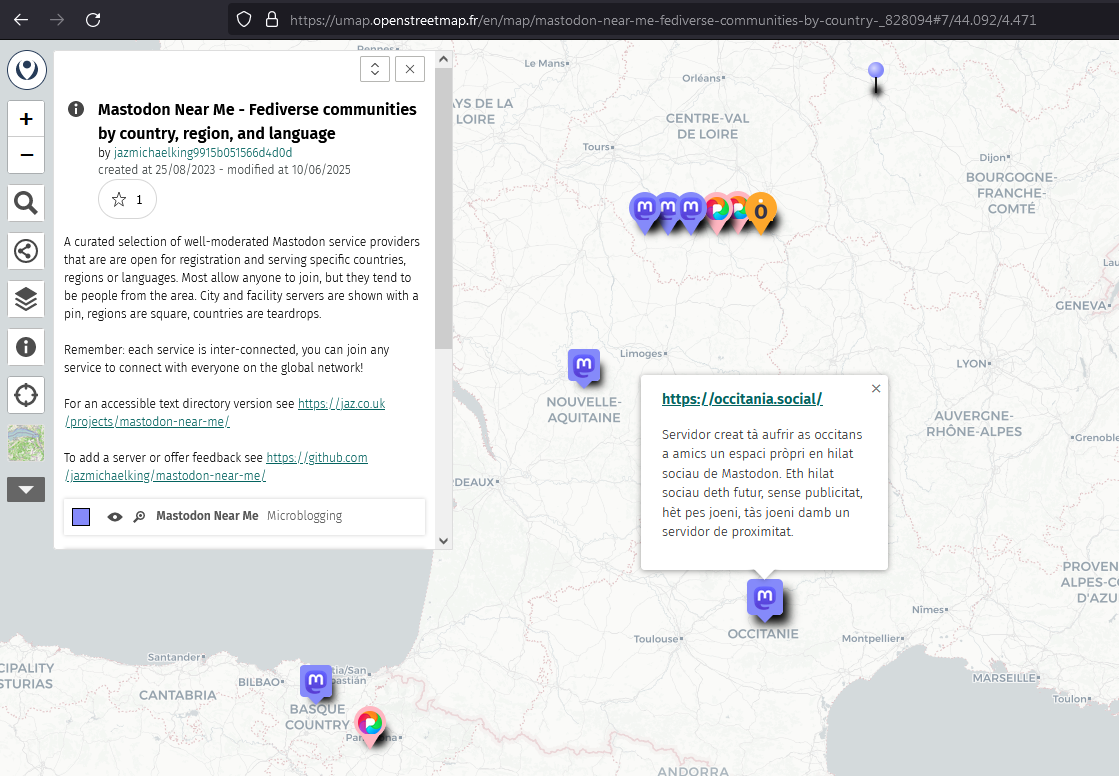1119x776 pixels.
Task: Click the Mastodon Near Me layer name
Action: pos(207,515)
